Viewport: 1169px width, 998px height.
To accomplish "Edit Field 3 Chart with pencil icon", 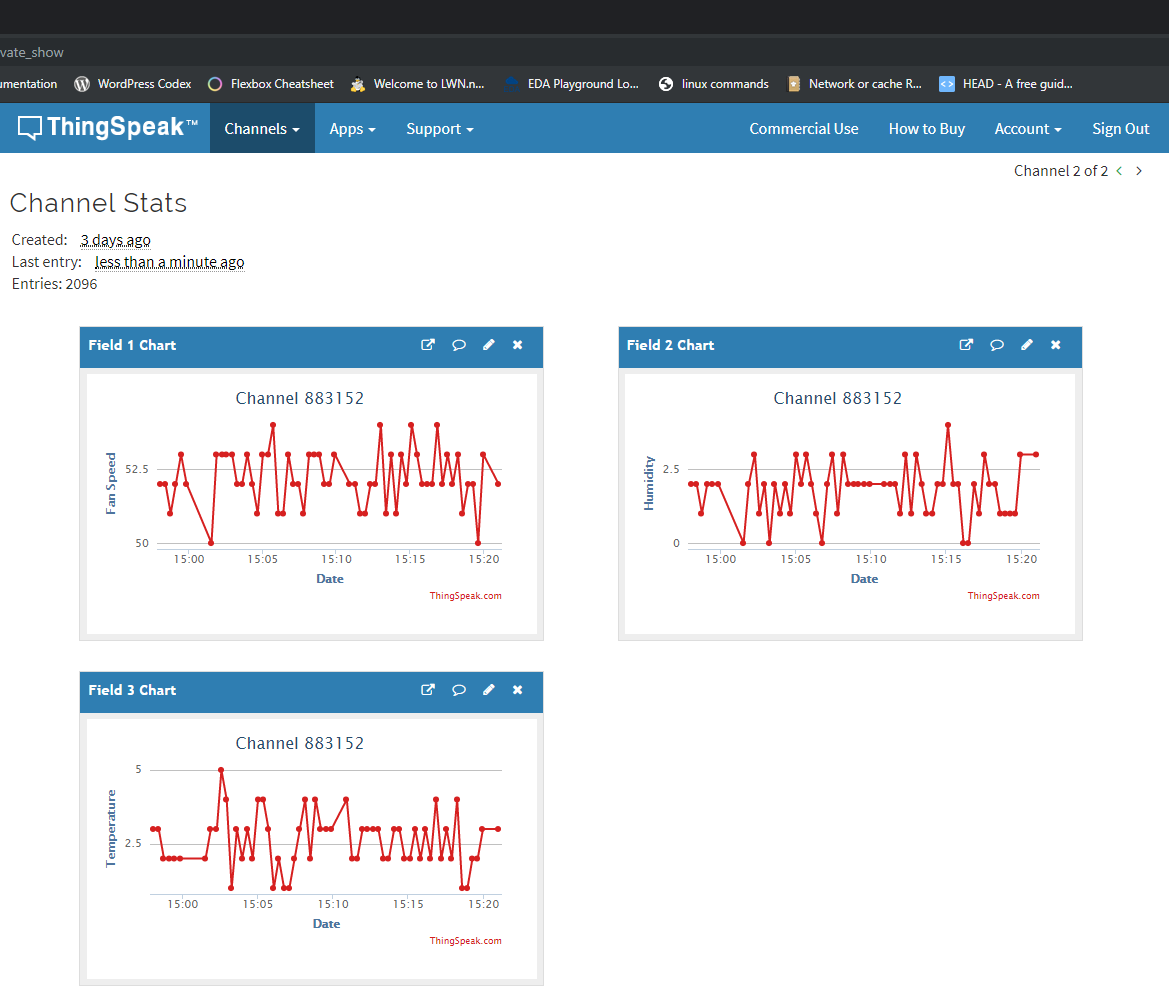I will coord(488,689).
